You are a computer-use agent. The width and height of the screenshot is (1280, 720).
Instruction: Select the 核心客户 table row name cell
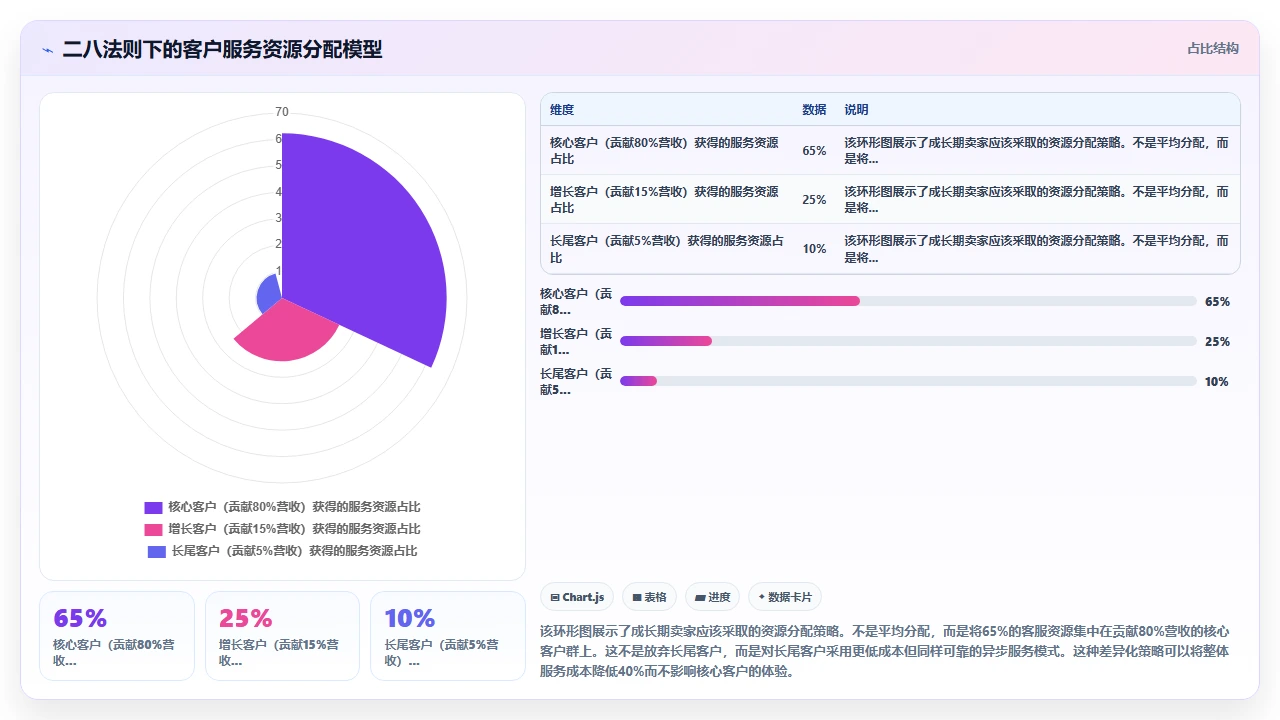point(667,151)
